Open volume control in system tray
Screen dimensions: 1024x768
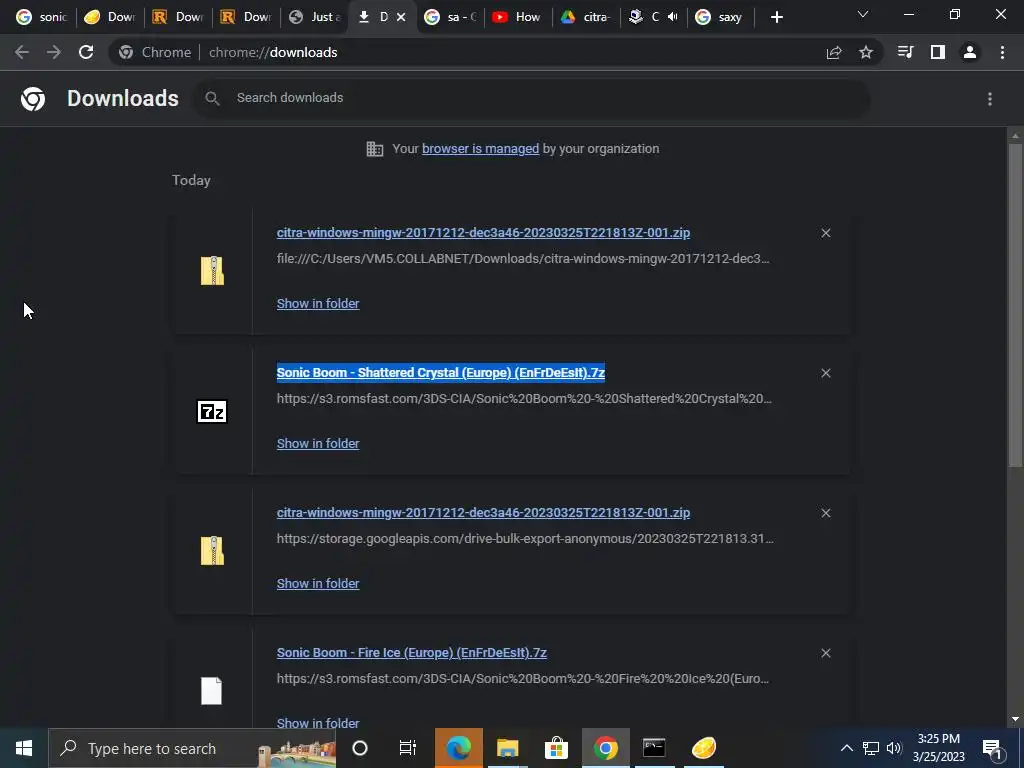894,748
